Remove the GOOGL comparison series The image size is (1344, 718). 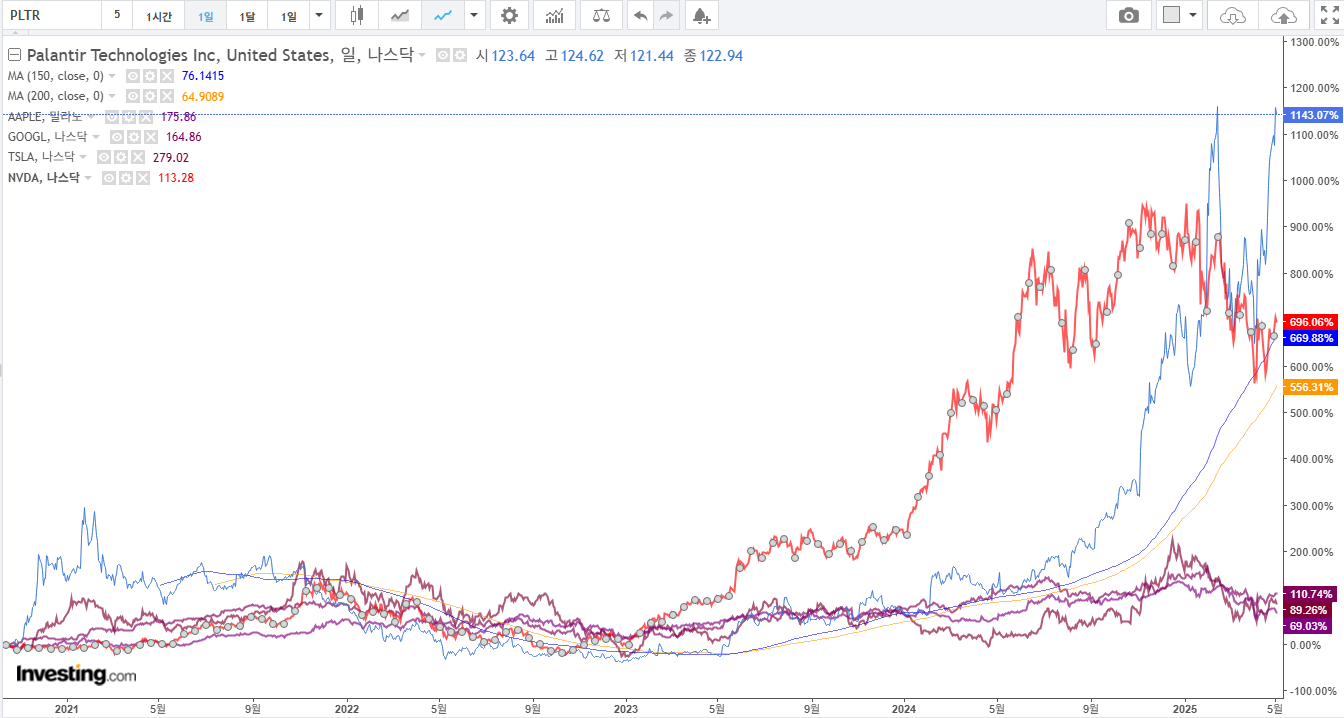tap(150, 137)
